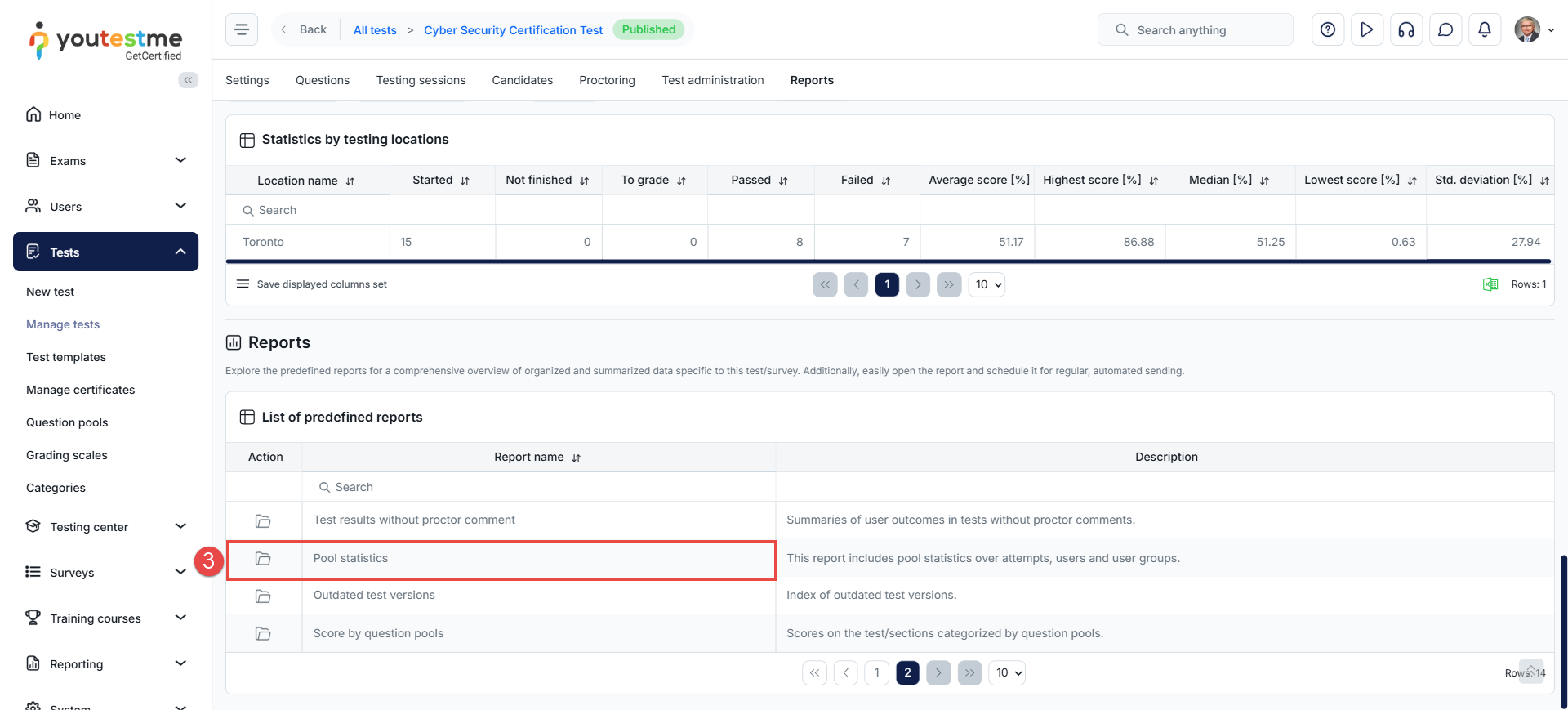Click the Excel export icon in statistics table

[1490, 284]
